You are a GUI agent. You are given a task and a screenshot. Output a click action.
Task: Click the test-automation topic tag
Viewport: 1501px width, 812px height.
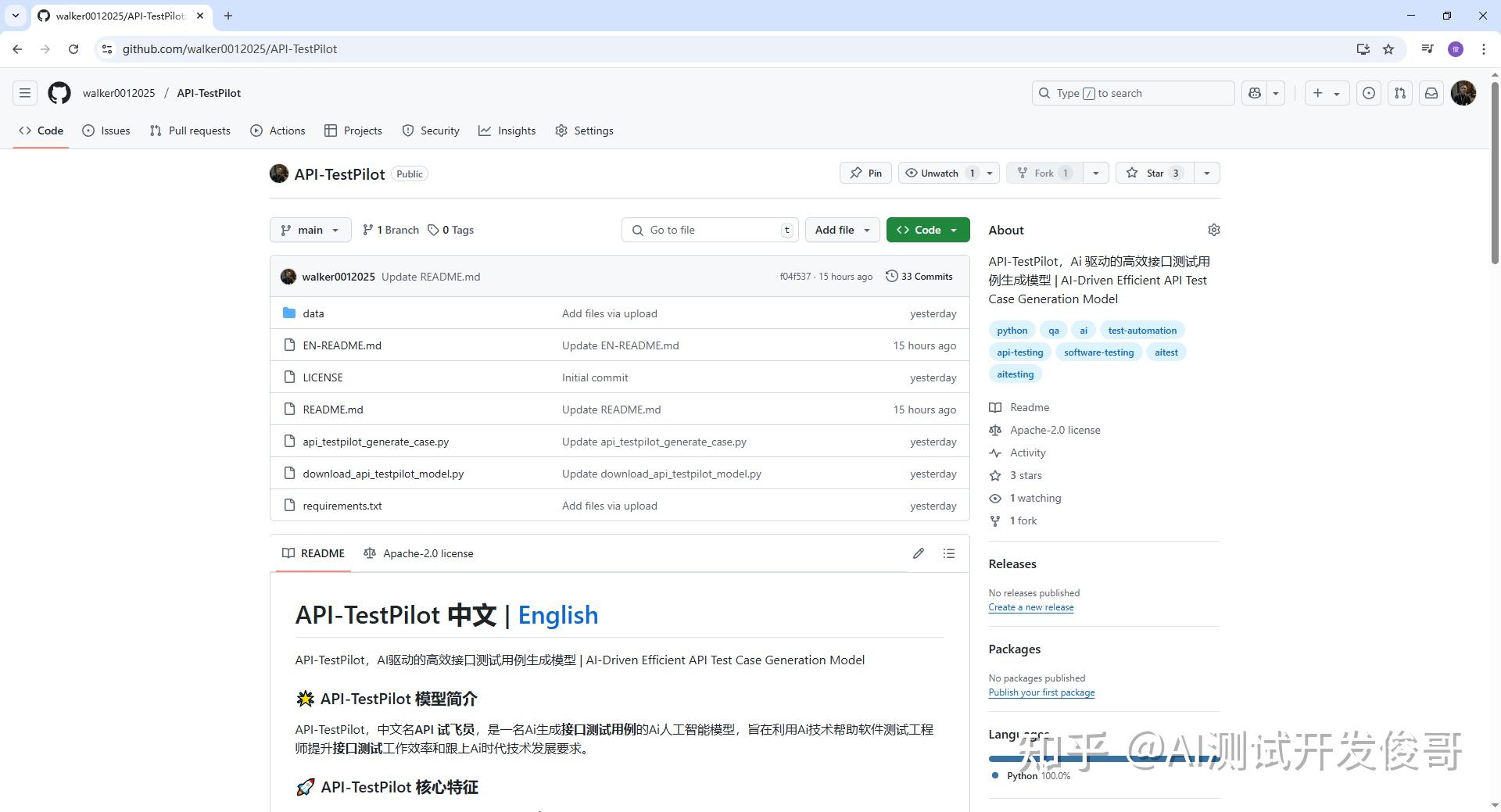(1142, 331)
